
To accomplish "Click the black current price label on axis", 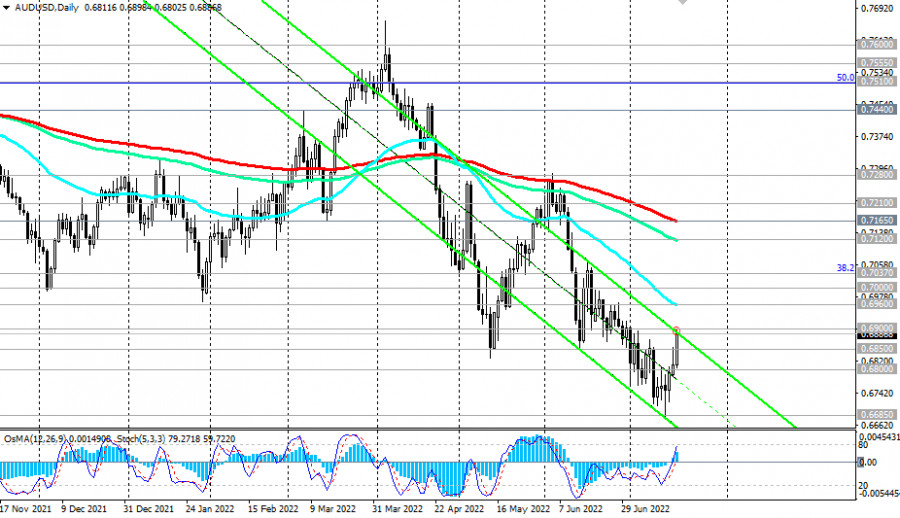I will point(876,335).
